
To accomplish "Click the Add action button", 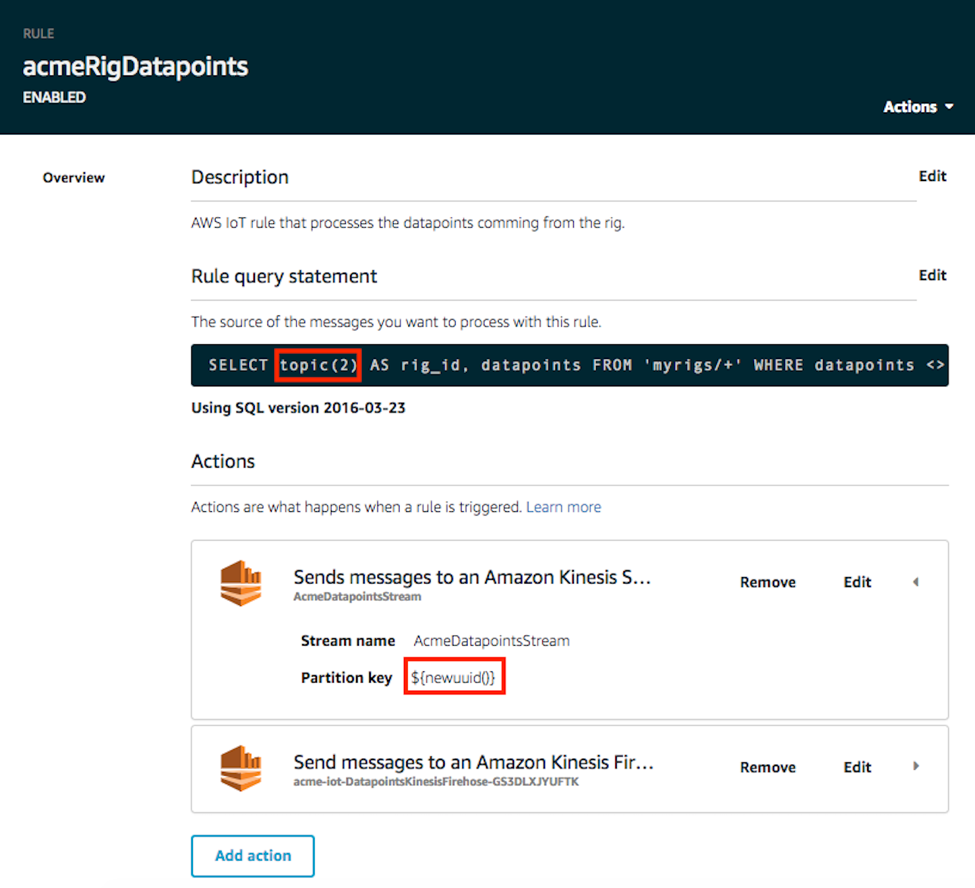I will coord(252,856).
